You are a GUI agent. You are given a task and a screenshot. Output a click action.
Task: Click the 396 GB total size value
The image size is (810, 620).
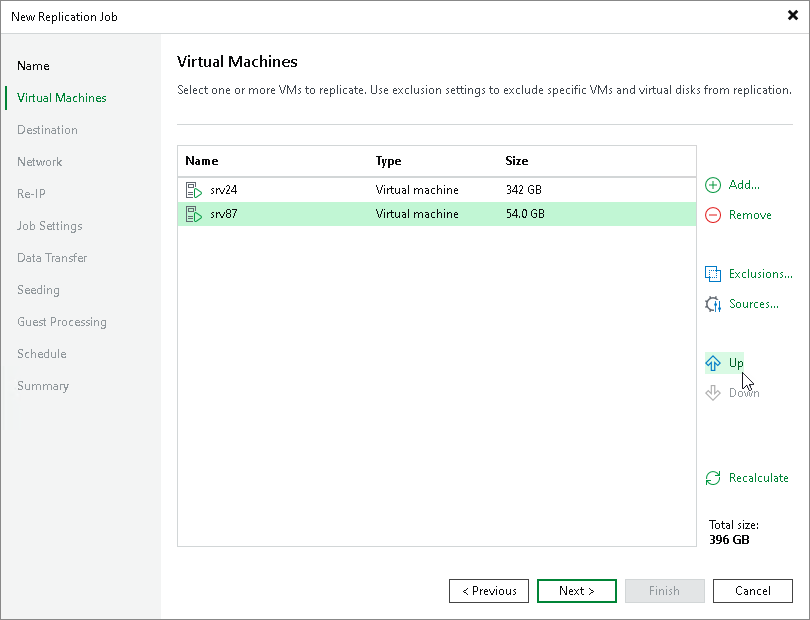click(x=729, y=540)
